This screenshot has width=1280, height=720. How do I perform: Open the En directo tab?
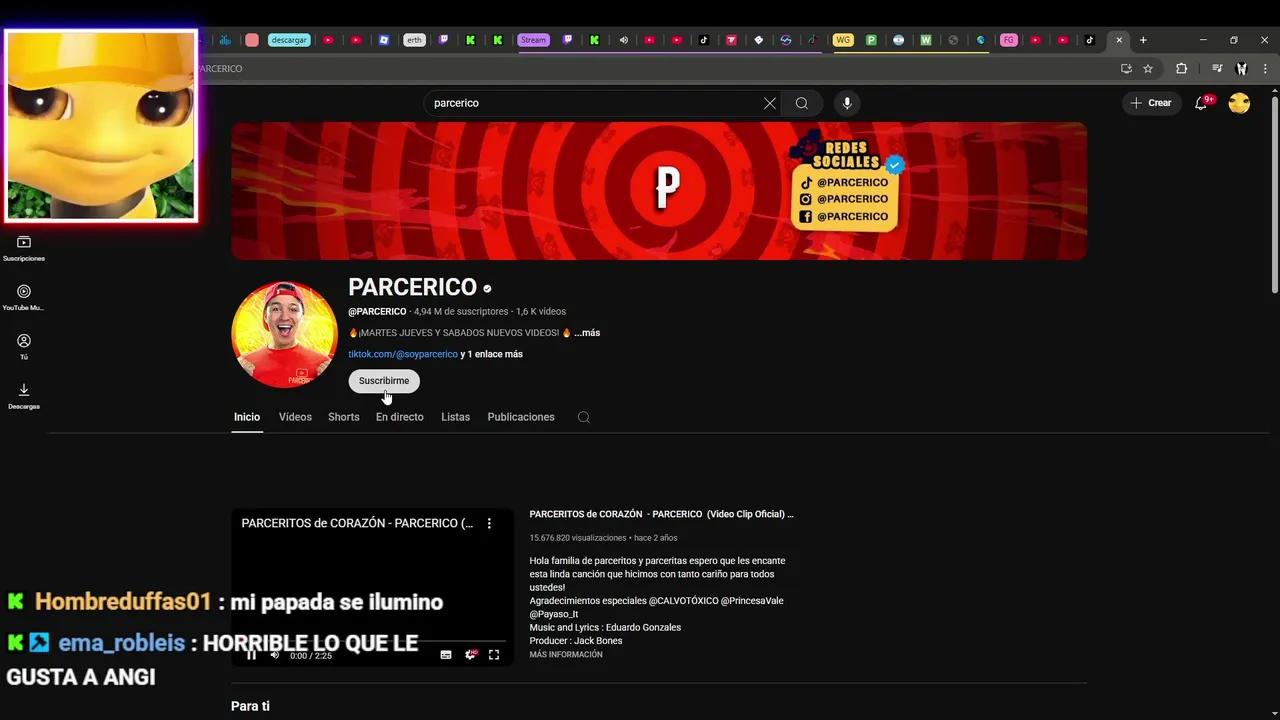(x=400, y=417)
